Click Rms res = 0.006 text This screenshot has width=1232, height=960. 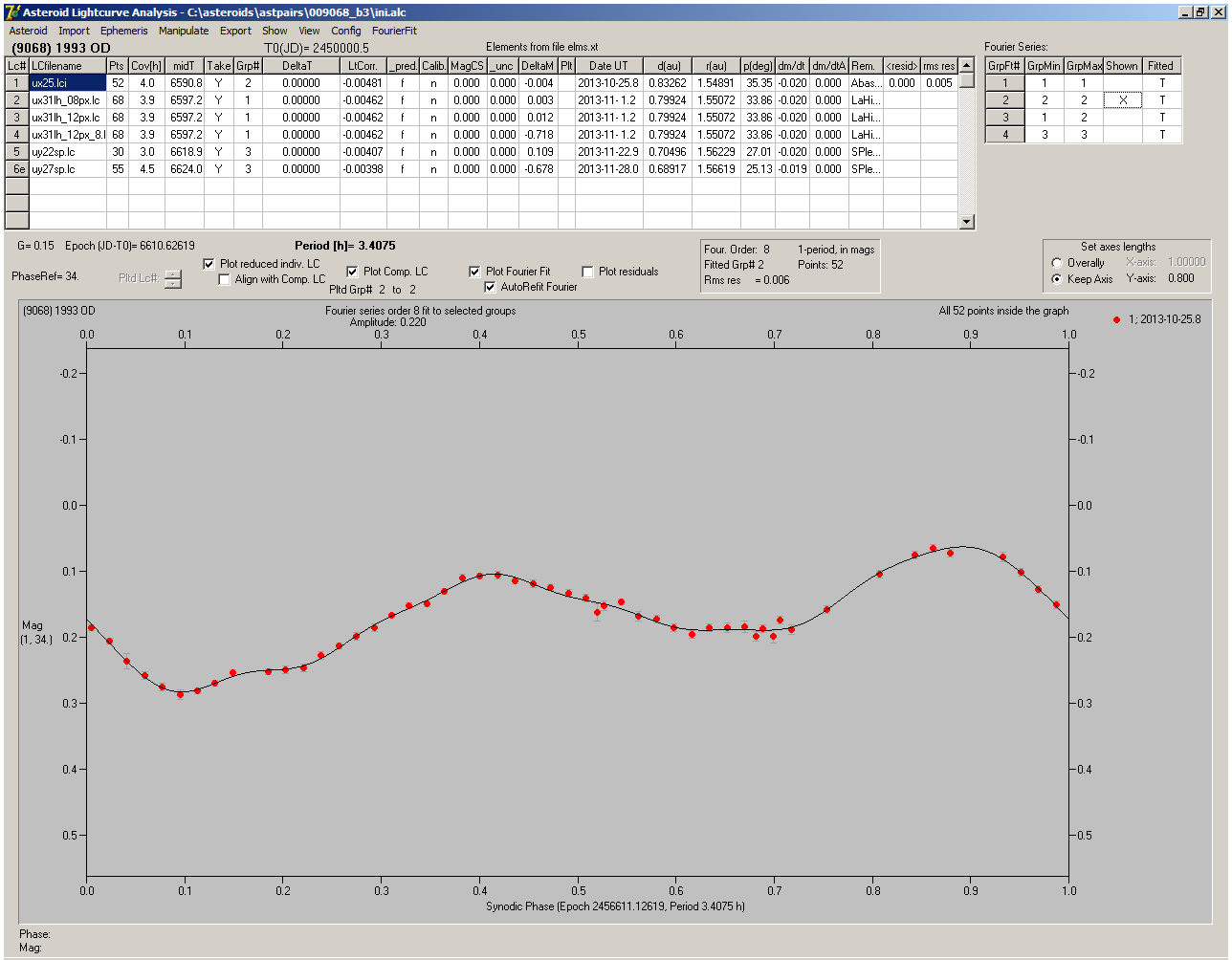coord(747,280)
